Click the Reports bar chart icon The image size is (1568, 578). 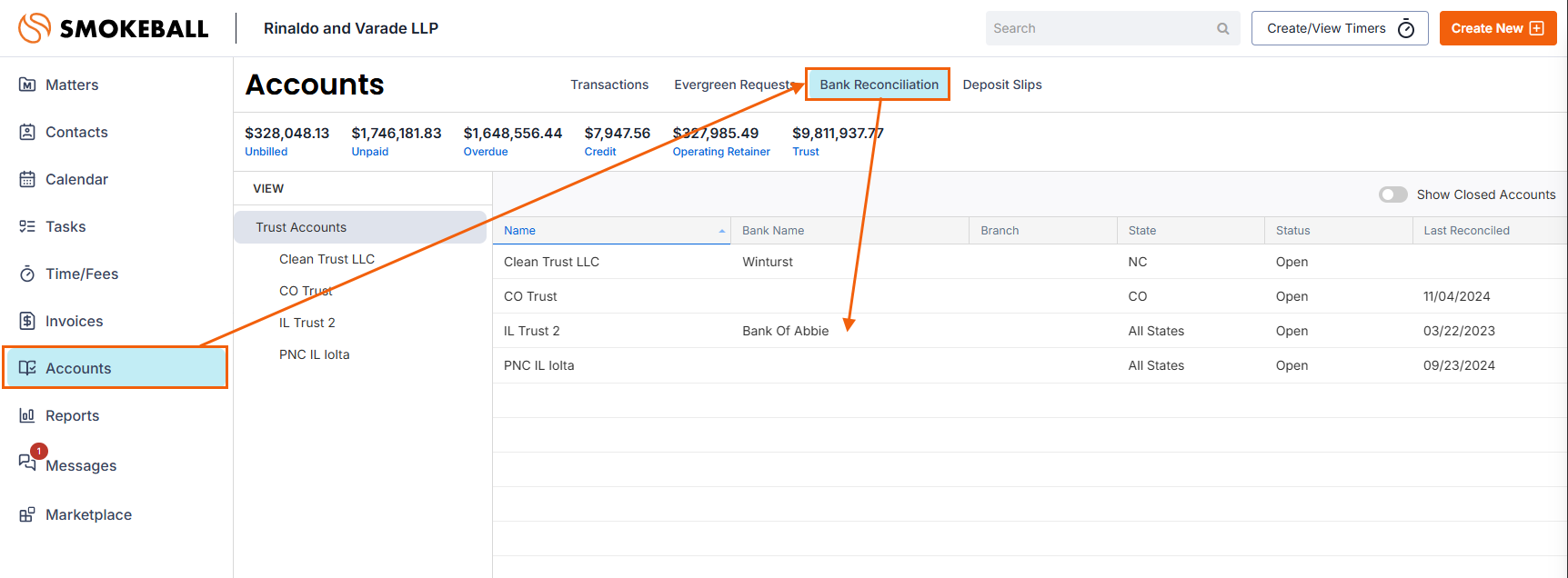(x=27, y=415)
